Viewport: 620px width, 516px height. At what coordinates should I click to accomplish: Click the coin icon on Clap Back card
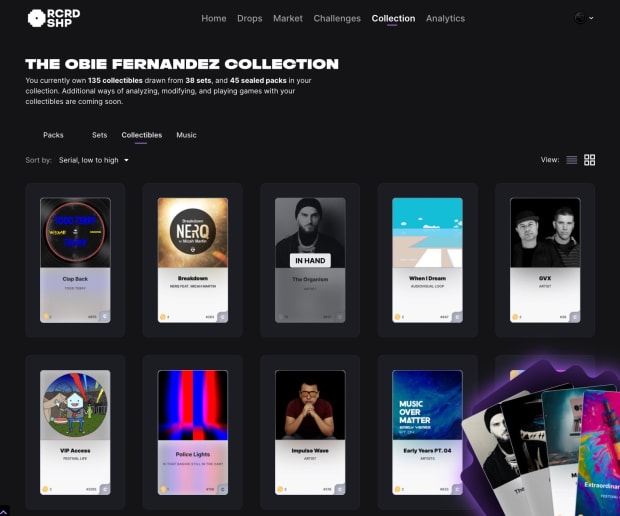click(x=45, y=316)
